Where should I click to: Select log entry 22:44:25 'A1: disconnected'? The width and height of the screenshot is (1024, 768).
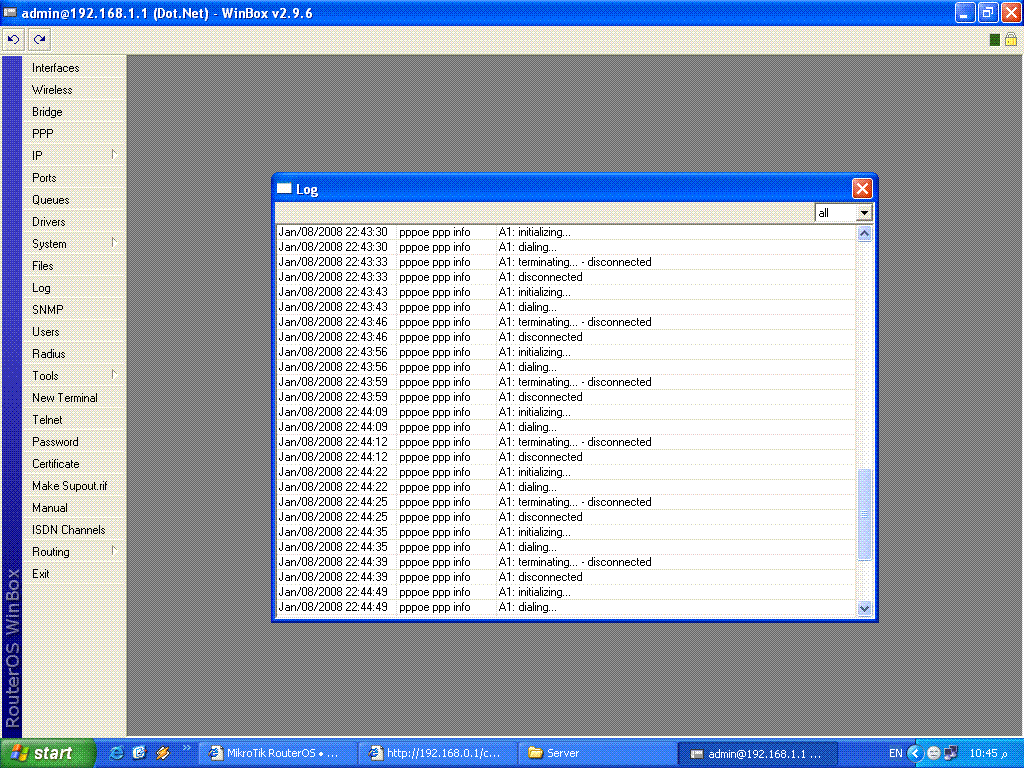click(566, 517)
